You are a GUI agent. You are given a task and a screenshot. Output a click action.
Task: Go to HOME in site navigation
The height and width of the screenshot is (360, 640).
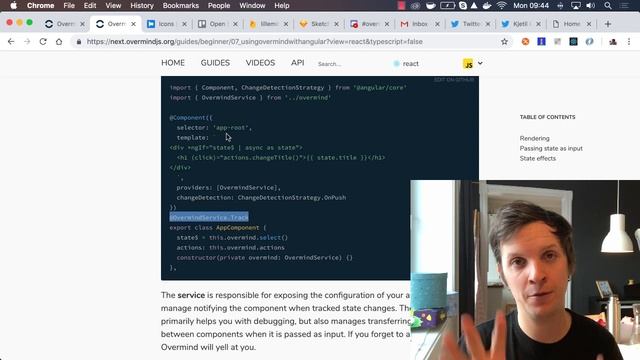[173, 63]
